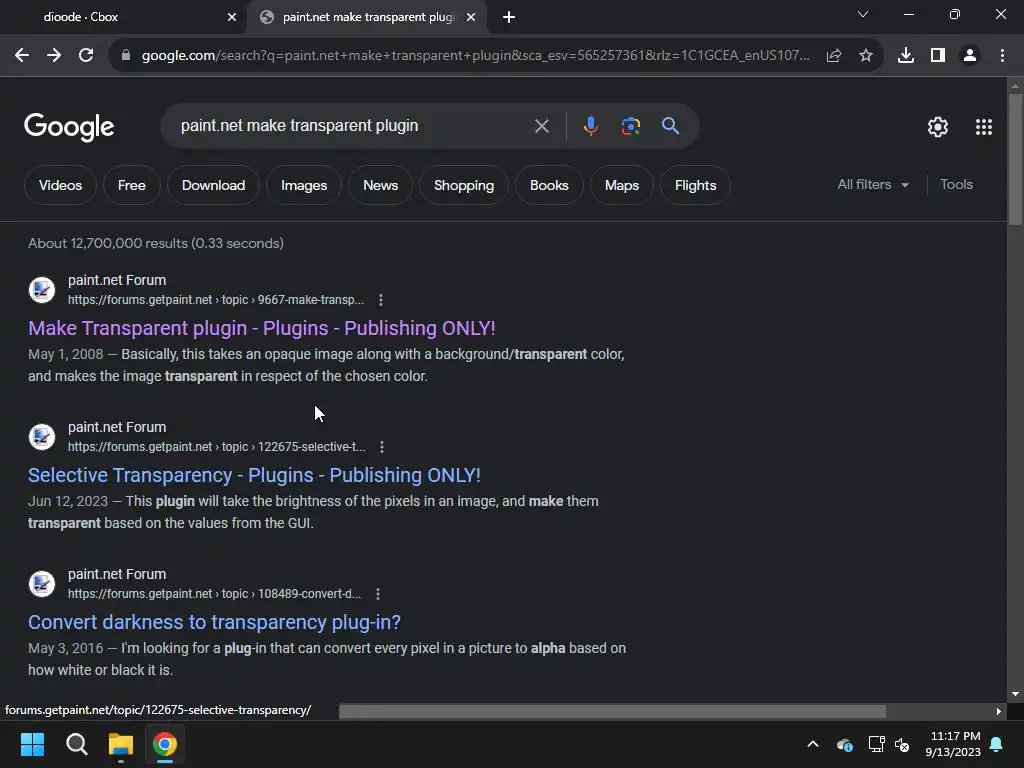Open the clock and date flyout

(953, 744)
